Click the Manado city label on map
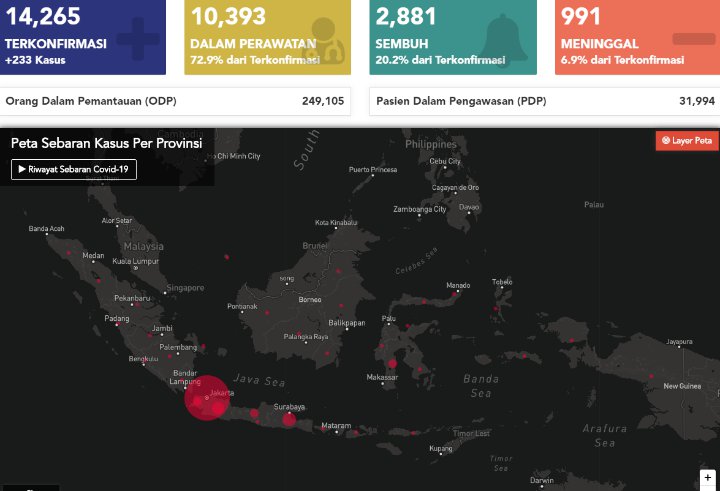The width and height of the screenshot is (720, 491). [x=458, y=285]
